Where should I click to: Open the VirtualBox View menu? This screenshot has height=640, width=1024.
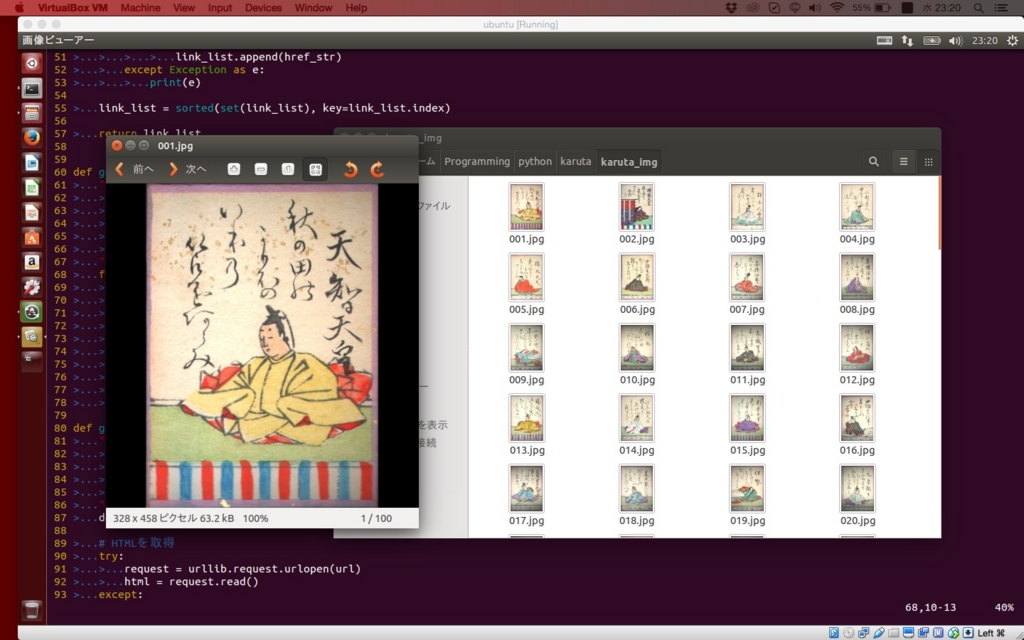184,8
